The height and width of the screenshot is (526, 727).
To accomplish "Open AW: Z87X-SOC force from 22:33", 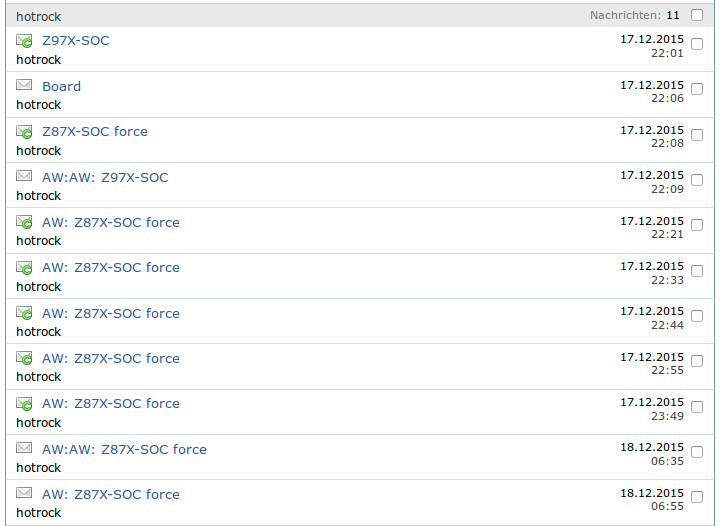I will click(111, 268).
